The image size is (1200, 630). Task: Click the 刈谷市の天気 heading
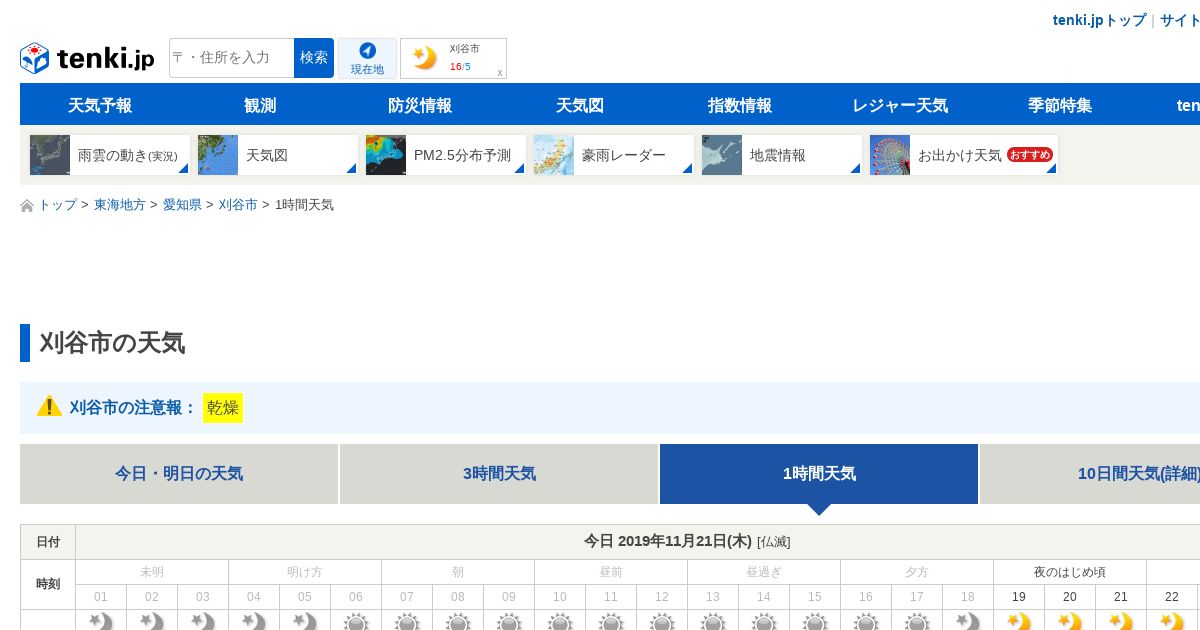point(112,343)
